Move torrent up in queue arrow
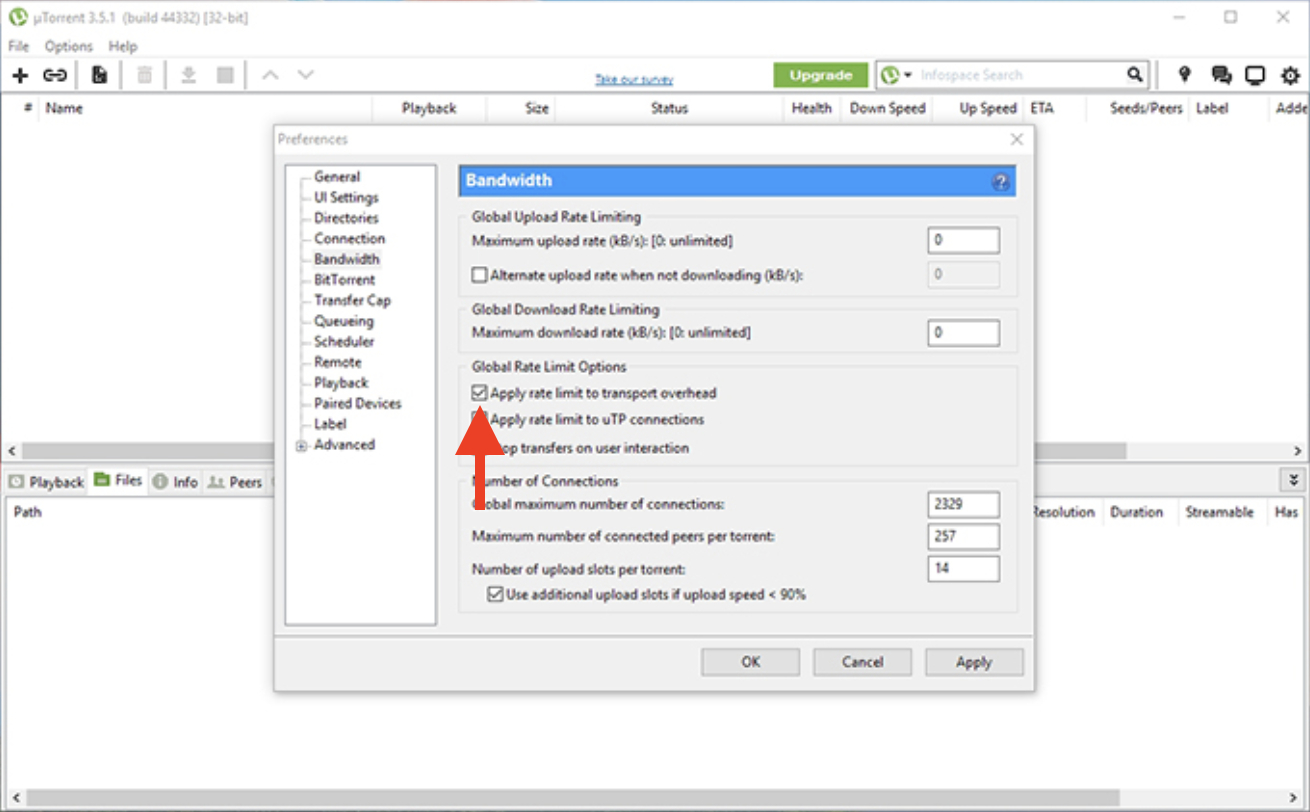This screenshot has height=812, width=1310. tap(270, 75)
